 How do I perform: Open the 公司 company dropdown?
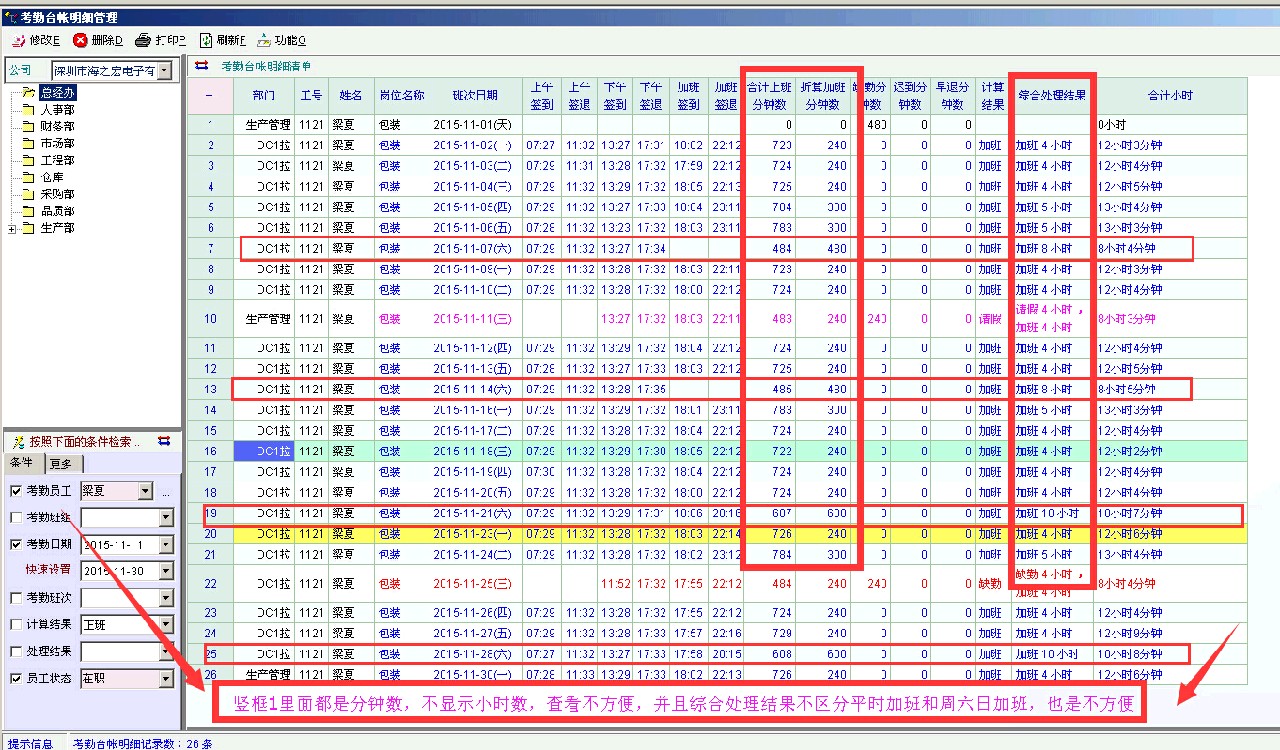[x=164, y=70]
